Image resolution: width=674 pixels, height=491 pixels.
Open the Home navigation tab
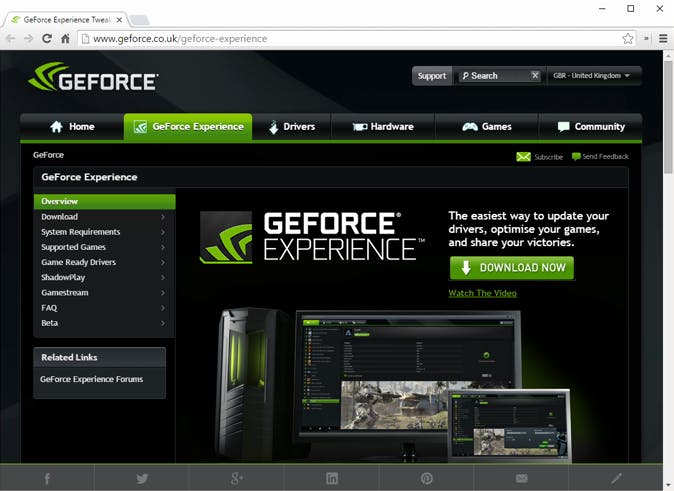coord(72,127)
